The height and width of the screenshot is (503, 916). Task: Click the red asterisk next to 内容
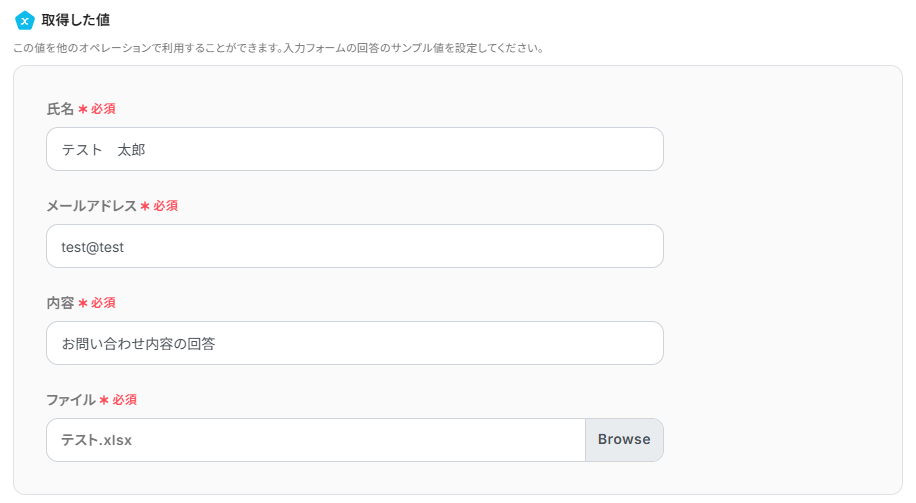[83, 303]
